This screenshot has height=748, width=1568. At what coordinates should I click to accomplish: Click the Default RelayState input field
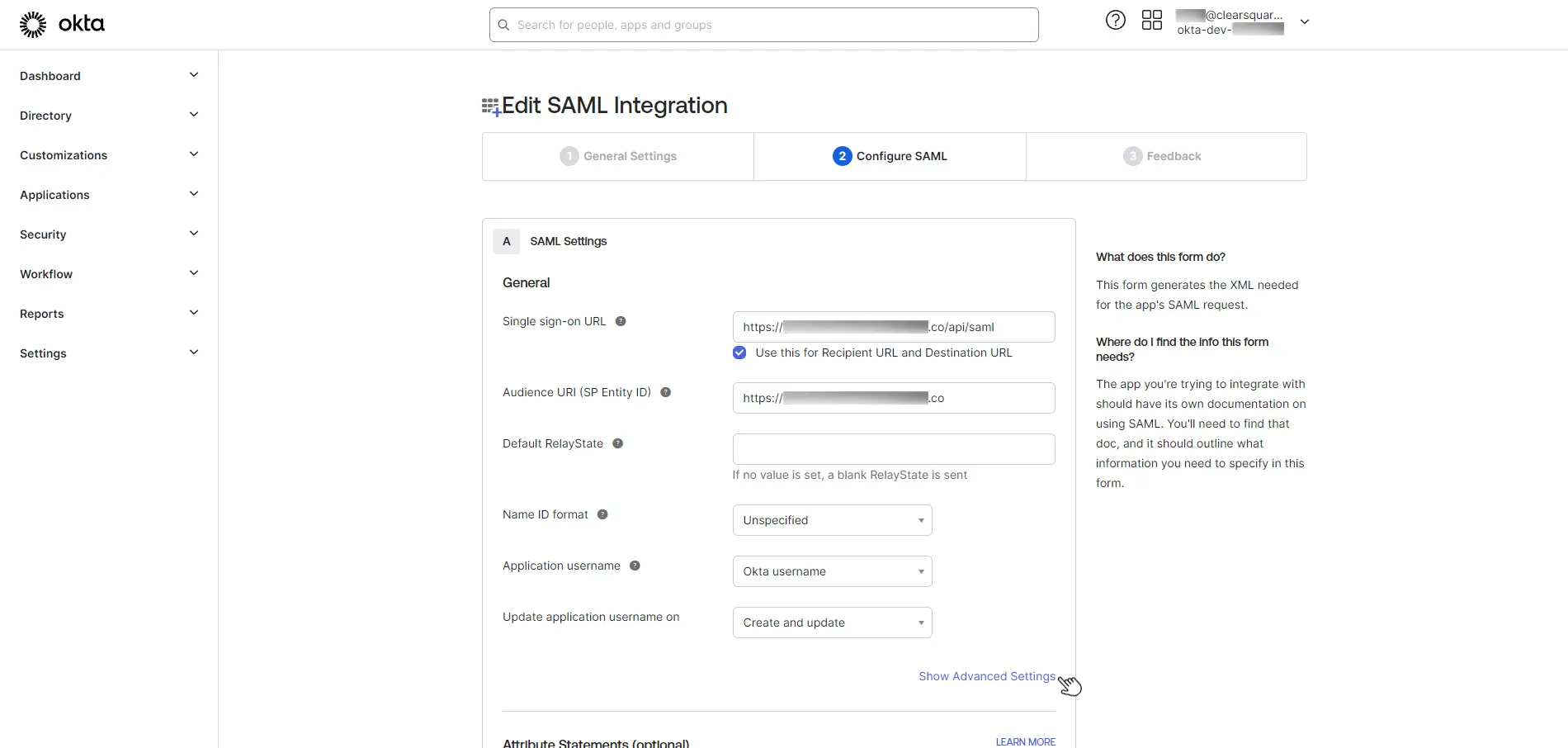894,449
